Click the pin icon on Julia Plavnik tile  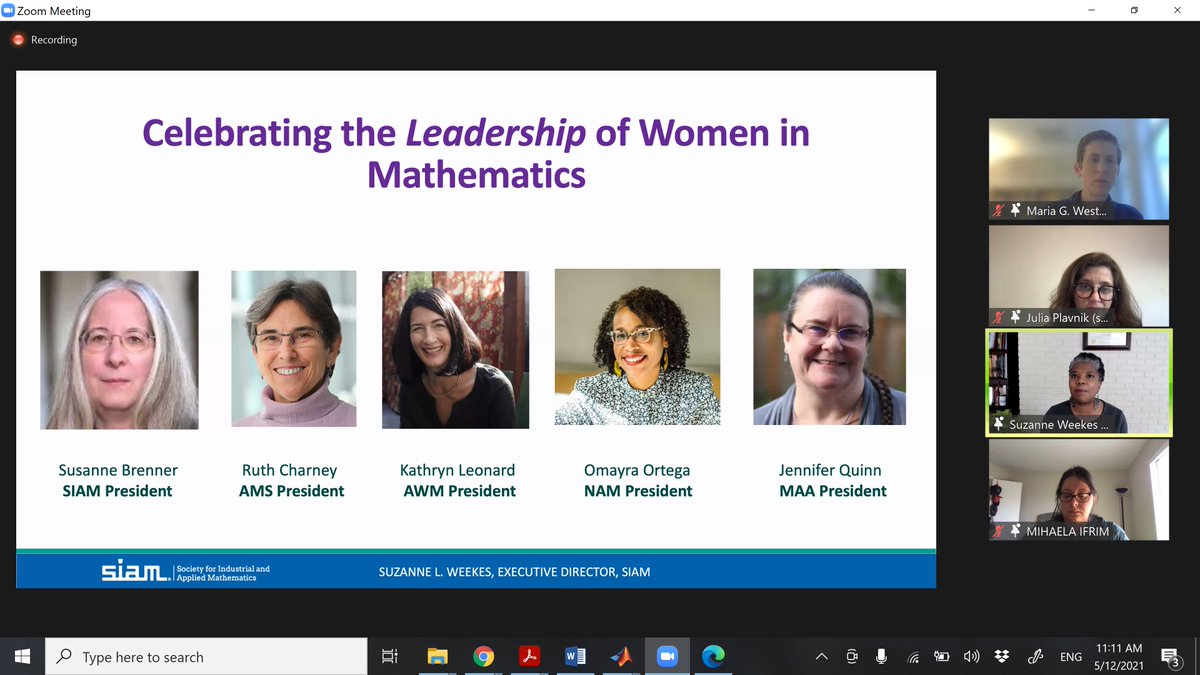(x=1015, y=318)
